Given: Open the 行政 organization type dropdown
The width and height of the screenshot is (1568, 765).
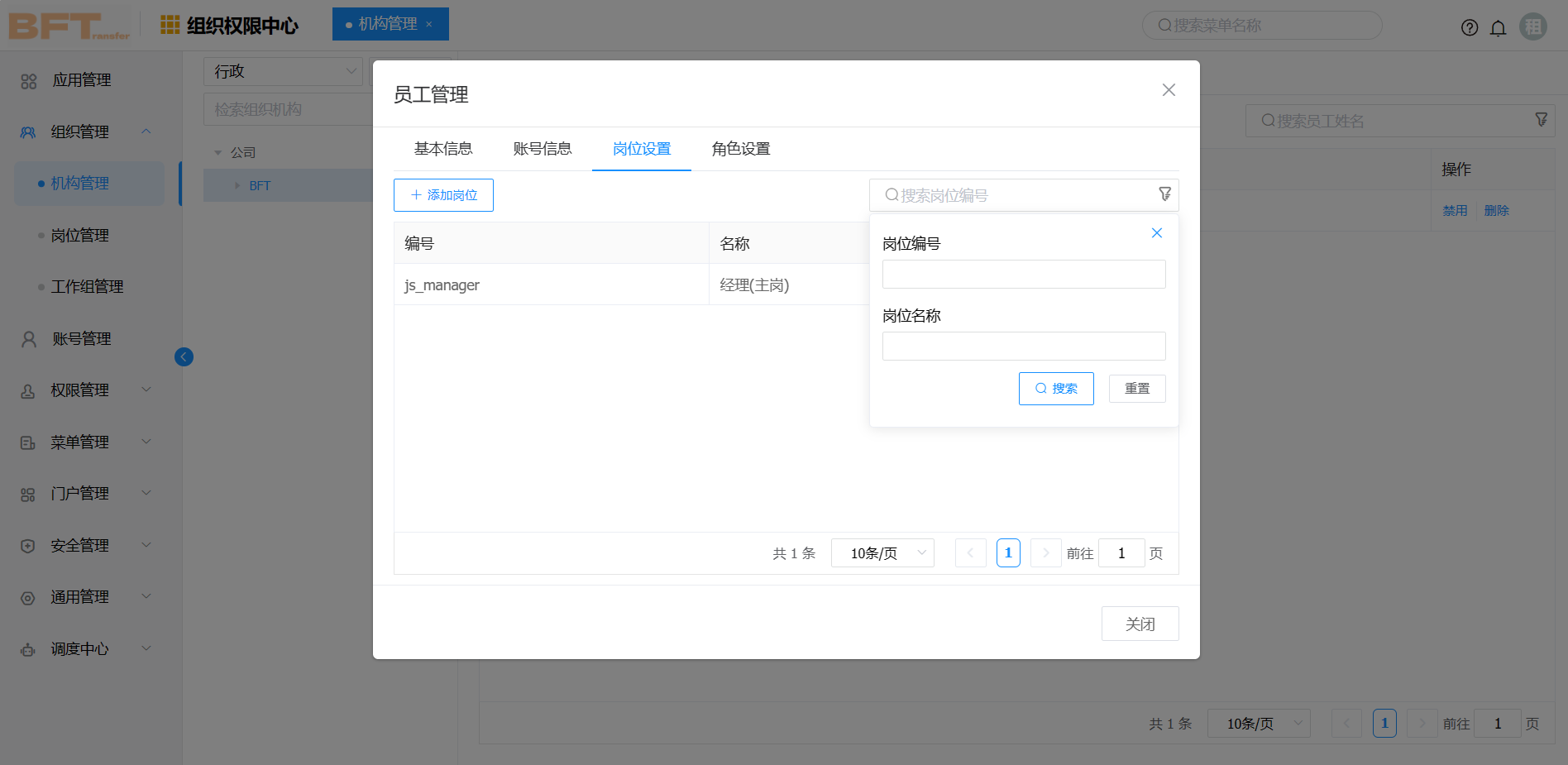Looking at the screenshot, I should click(x=283, y=72).
